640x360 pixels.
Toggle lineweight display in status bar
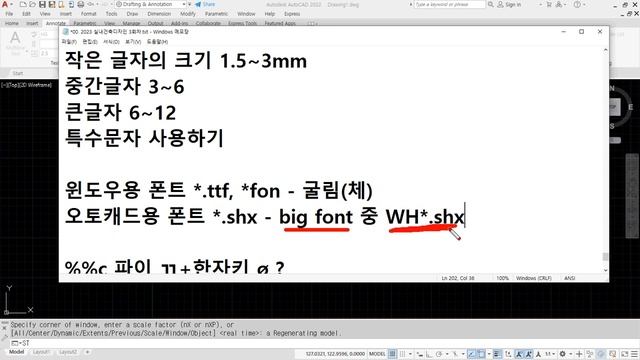point(497,354)
